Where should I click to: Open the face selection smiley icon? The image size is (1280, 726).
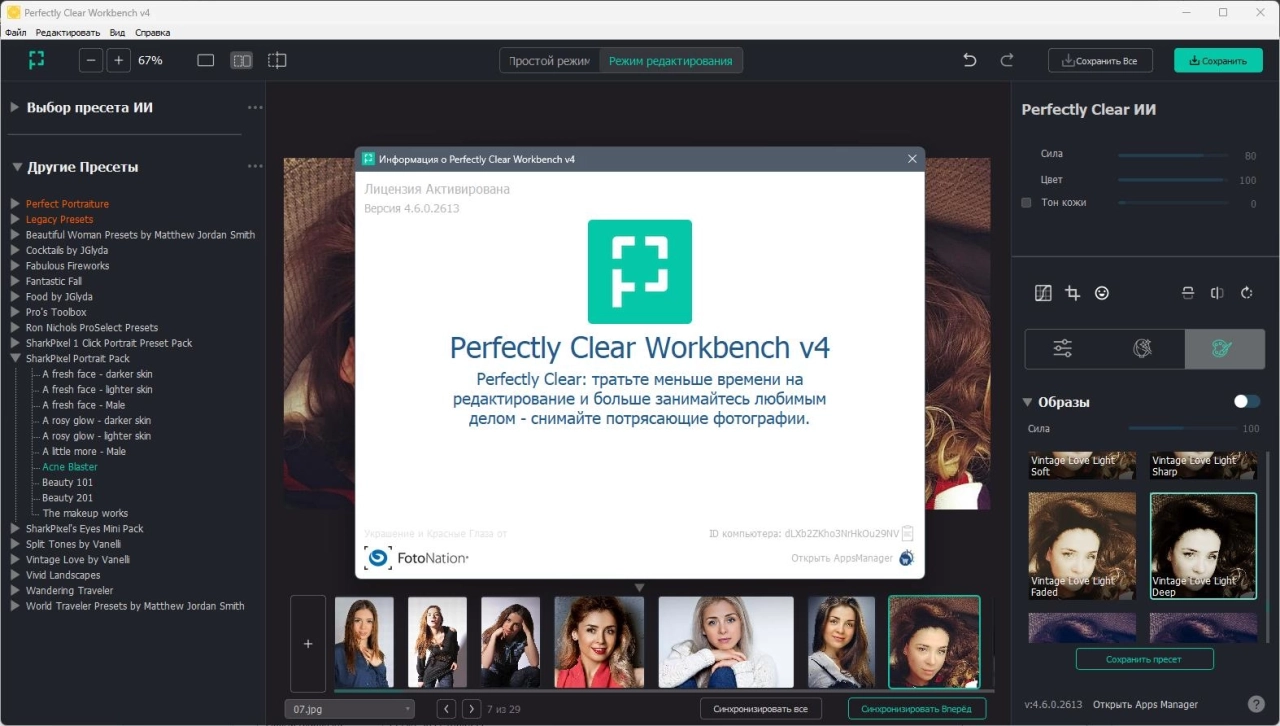[1102, 293]
